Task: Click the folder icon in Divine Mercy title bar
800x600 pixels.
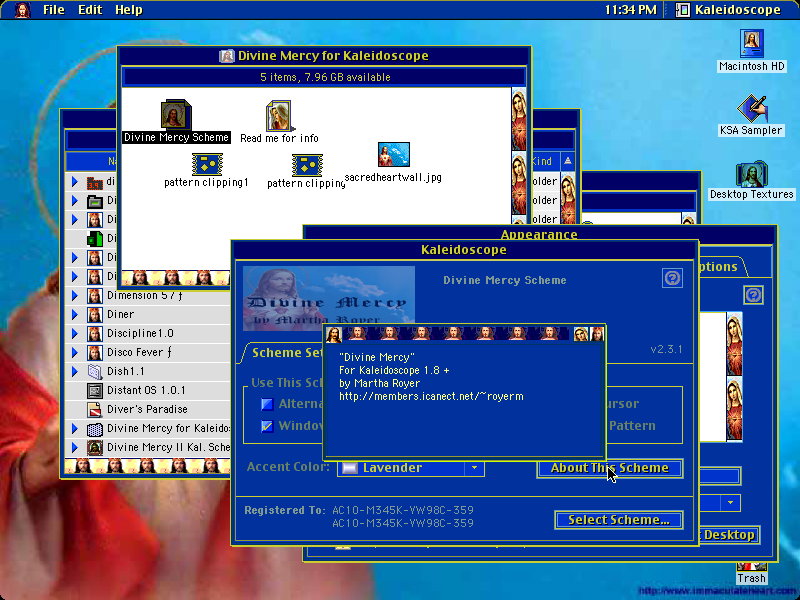Action: [227, 56]
